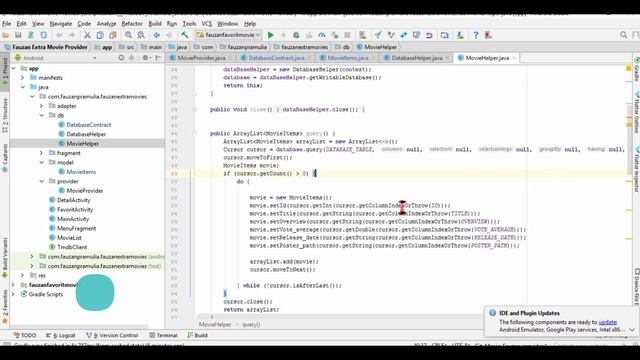Collapse the model package

coord(41,162)
